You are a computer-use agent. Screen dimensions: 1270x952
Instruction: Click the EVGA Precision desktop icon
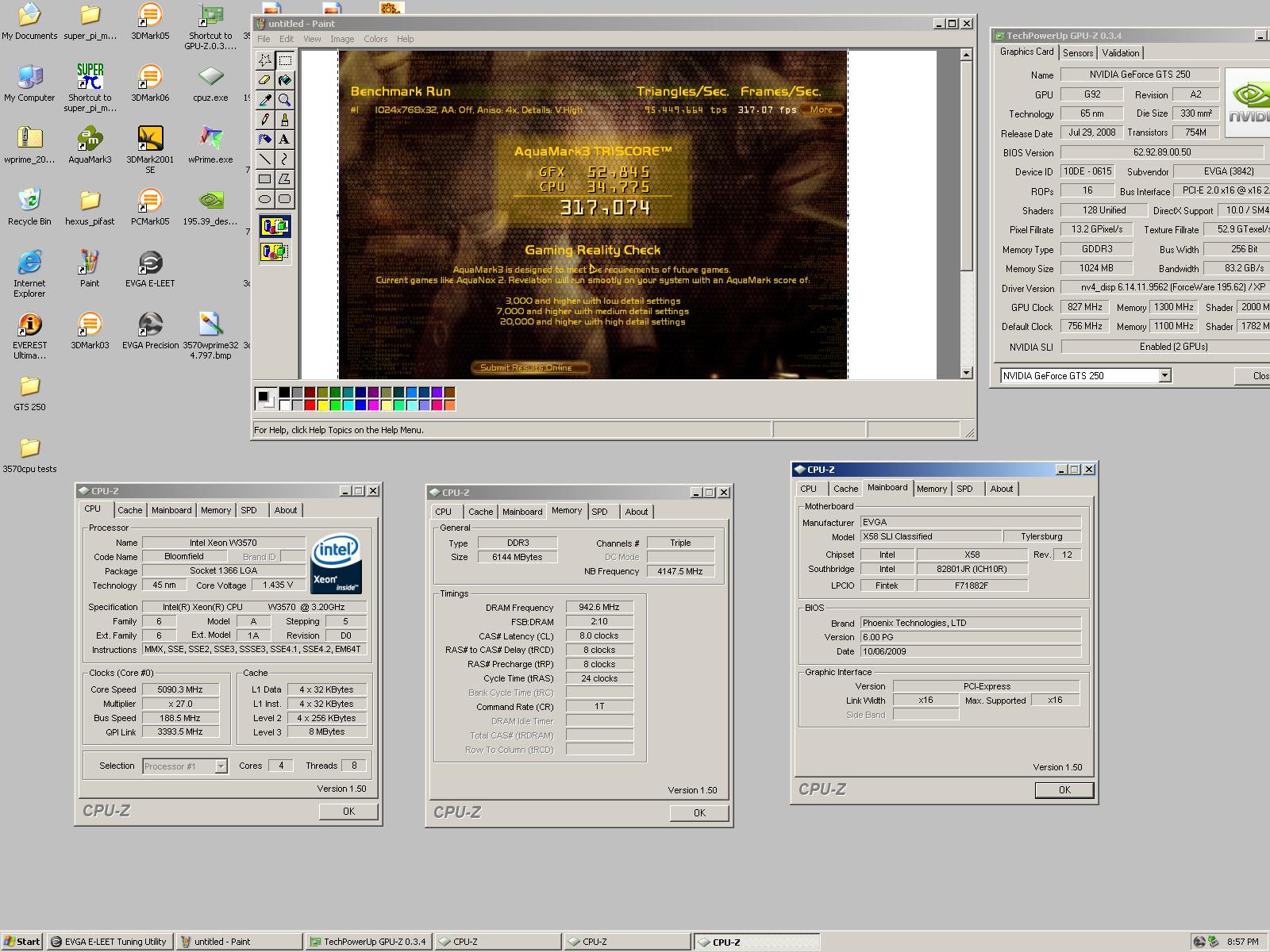tap(150, 330)
